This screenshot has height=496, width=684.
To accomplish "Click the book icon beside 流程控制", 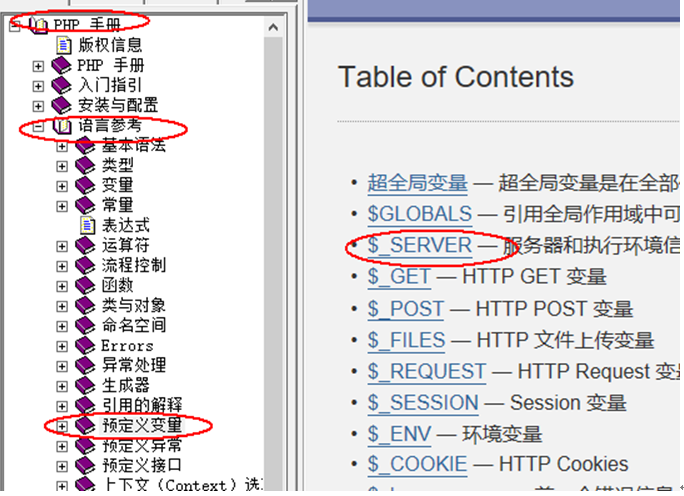I will click(85, 266).
